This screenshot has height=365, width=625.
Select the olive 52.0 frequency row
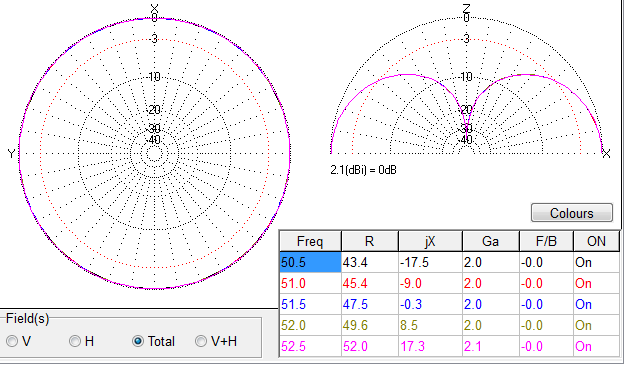click(450, 325)
